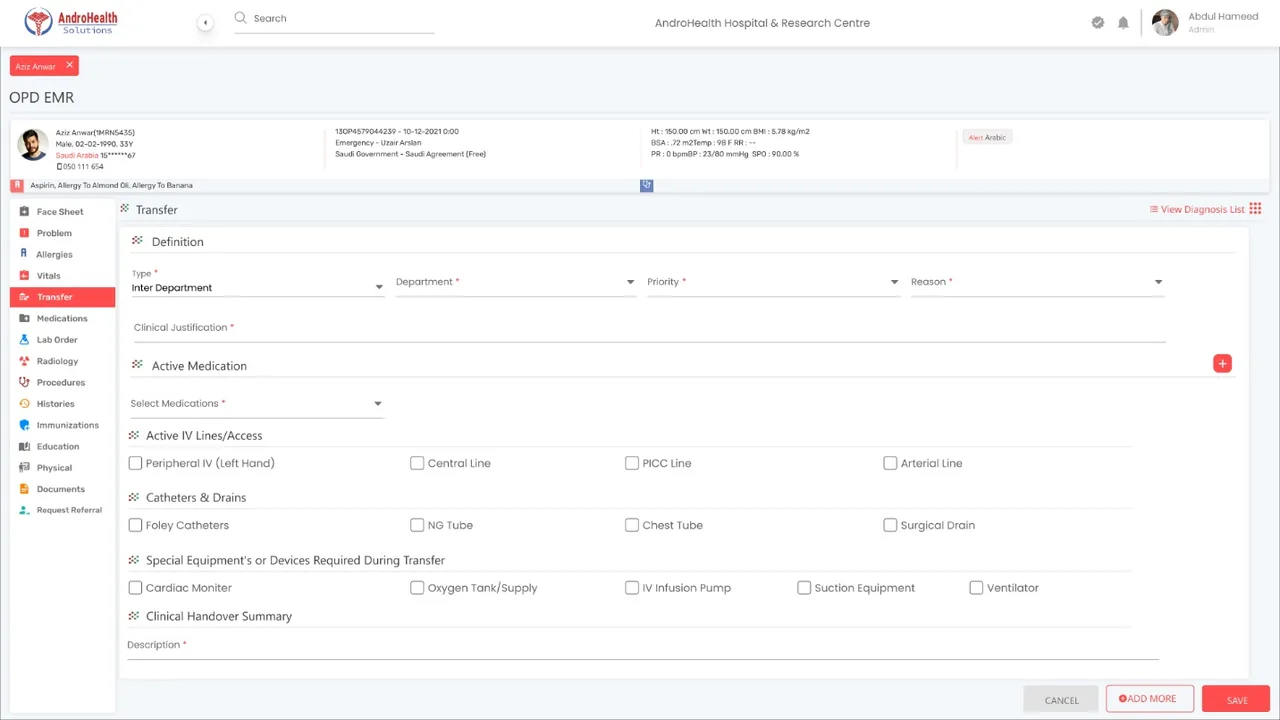Open the Department dropdown
The width and height of the screenshot is (1280, 720).
pos(515,283)
